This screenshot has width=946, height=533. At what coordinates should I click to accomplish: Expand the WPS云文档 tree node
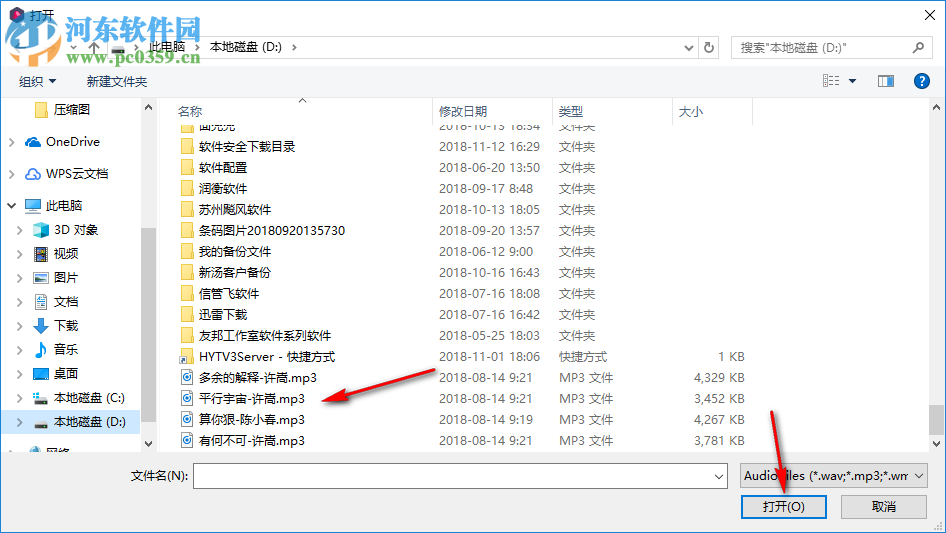pos(11,174)
